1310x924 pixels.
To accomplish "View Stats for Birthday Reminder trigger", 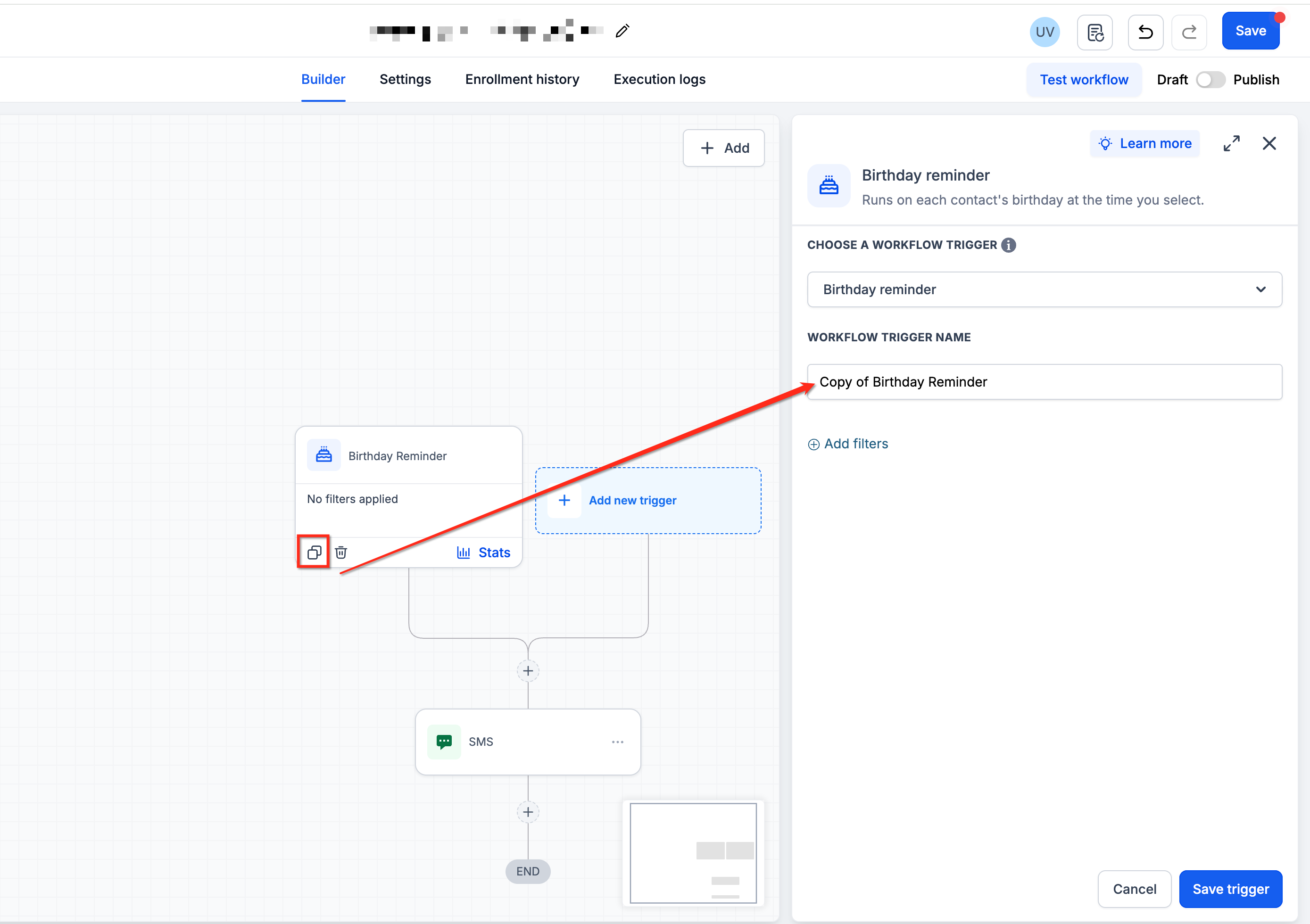I will [483, 552].
